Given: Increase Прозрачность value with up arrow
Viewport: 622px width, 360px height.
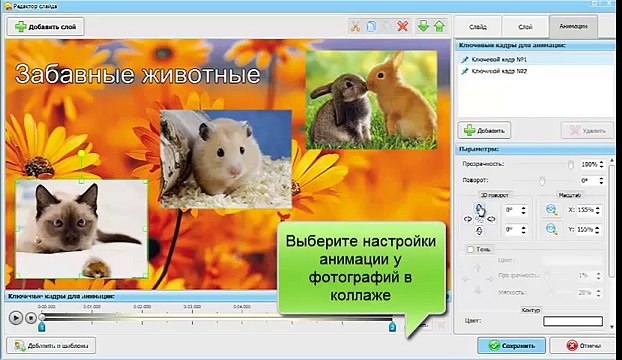Looking at the screenshot, I should click(601, 162).
